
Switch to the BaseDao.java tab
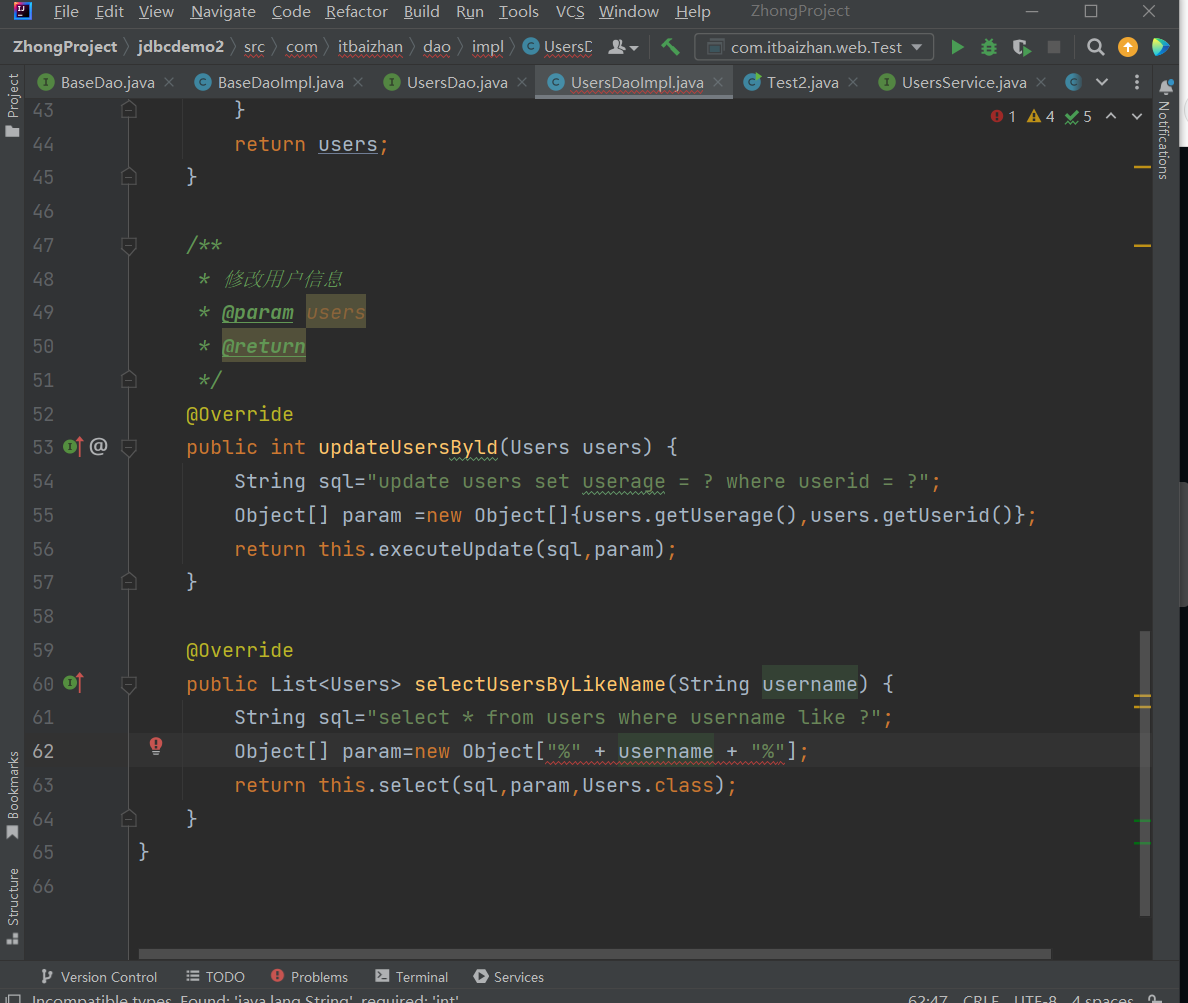(107, 82)
